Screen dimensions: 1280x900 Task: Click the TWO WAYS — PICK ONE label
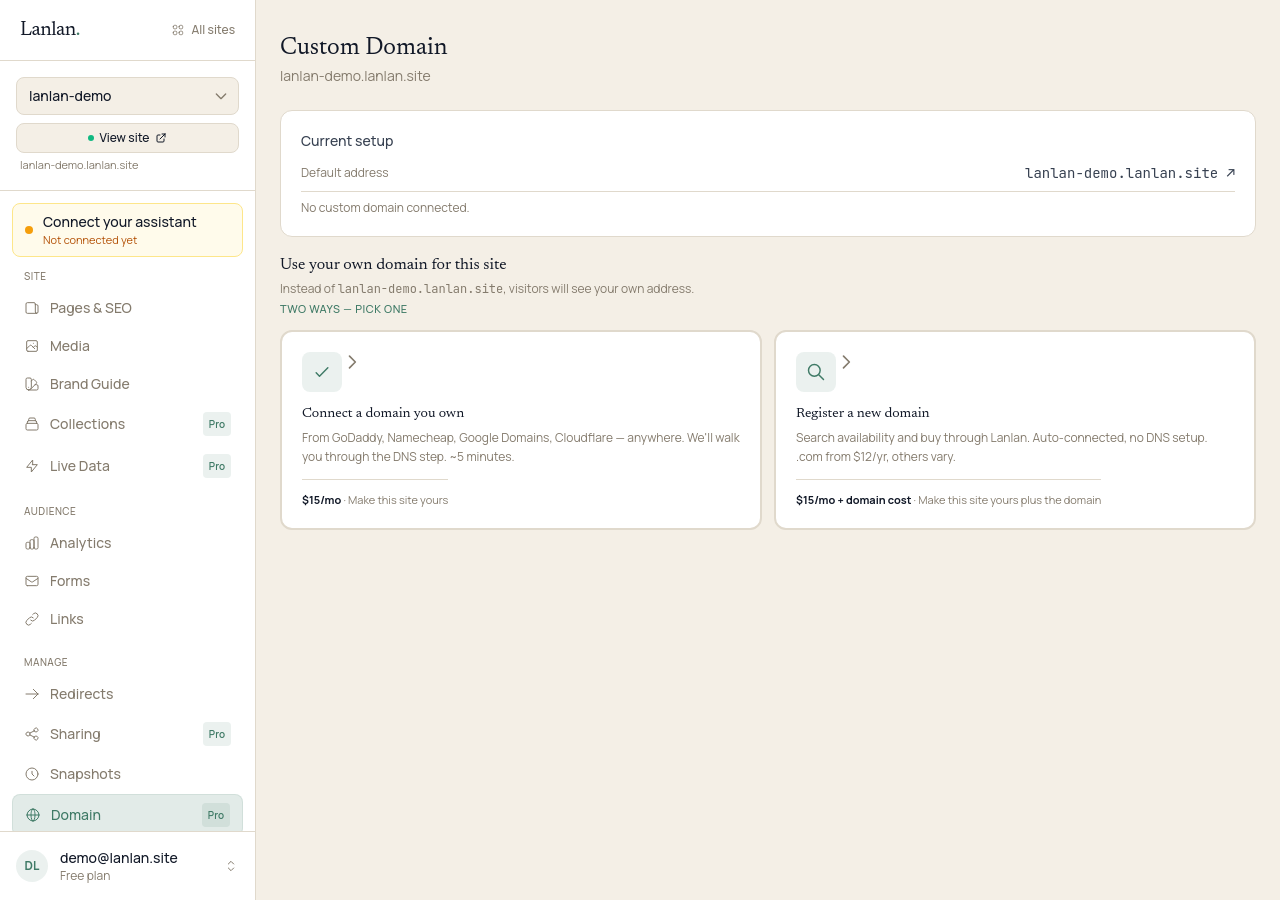tap(343, 309)
